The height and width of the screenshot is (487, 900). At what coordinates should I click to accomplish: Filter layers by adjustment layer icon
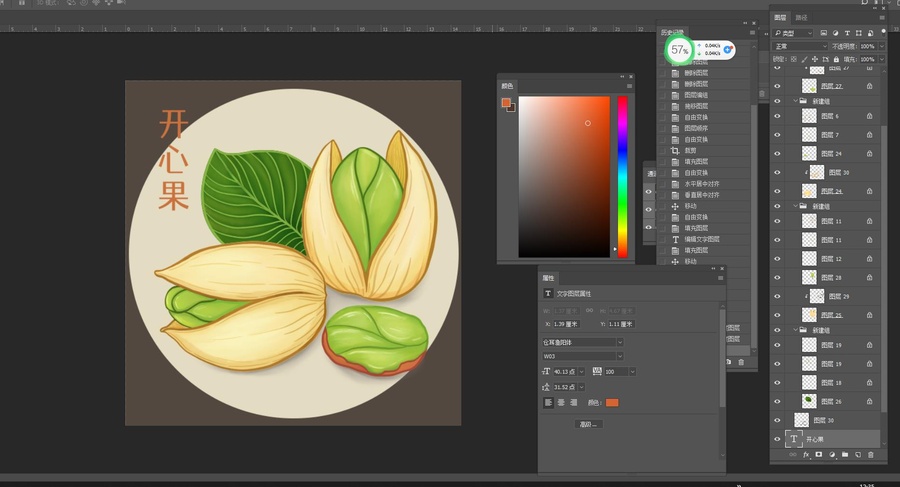835,33
